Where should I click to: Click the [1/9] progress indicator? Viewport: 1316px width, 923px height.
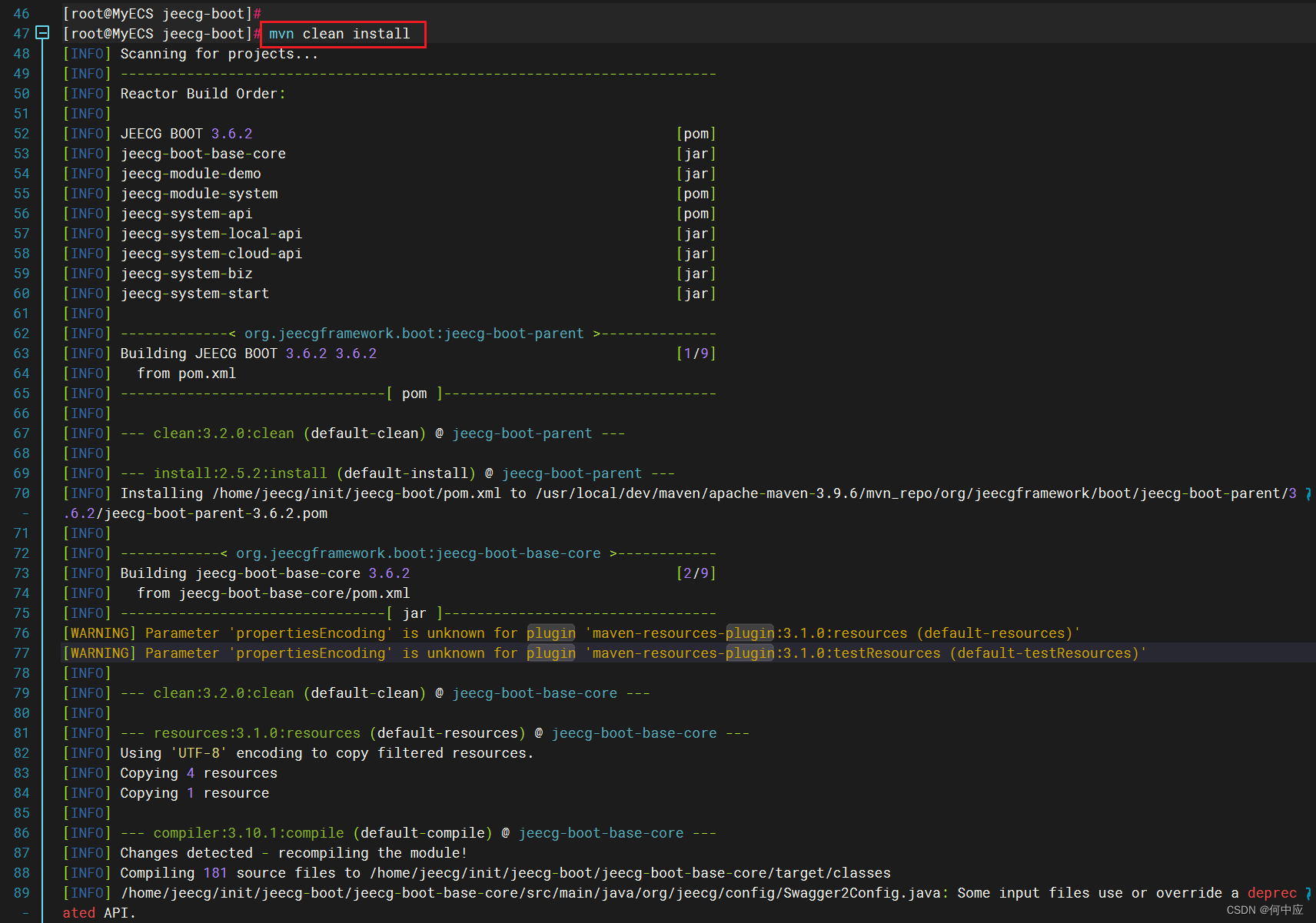696,354
